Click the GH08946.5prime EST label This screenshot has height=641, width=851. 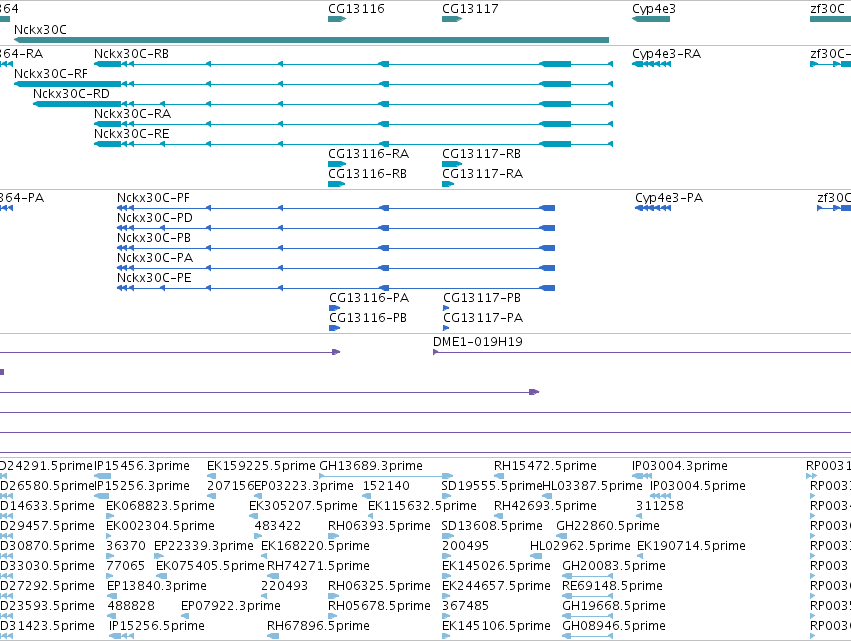[x=614, y=626]
